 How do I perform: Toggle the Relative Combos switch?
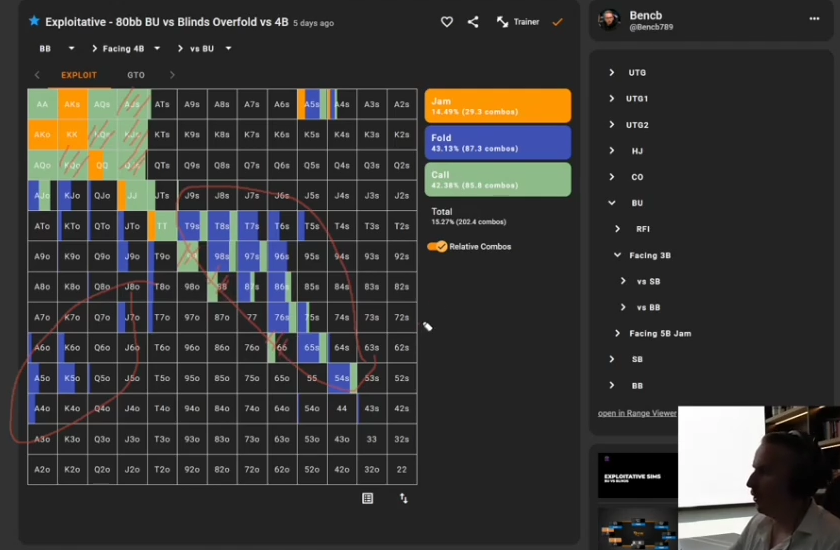coord(437,246)
